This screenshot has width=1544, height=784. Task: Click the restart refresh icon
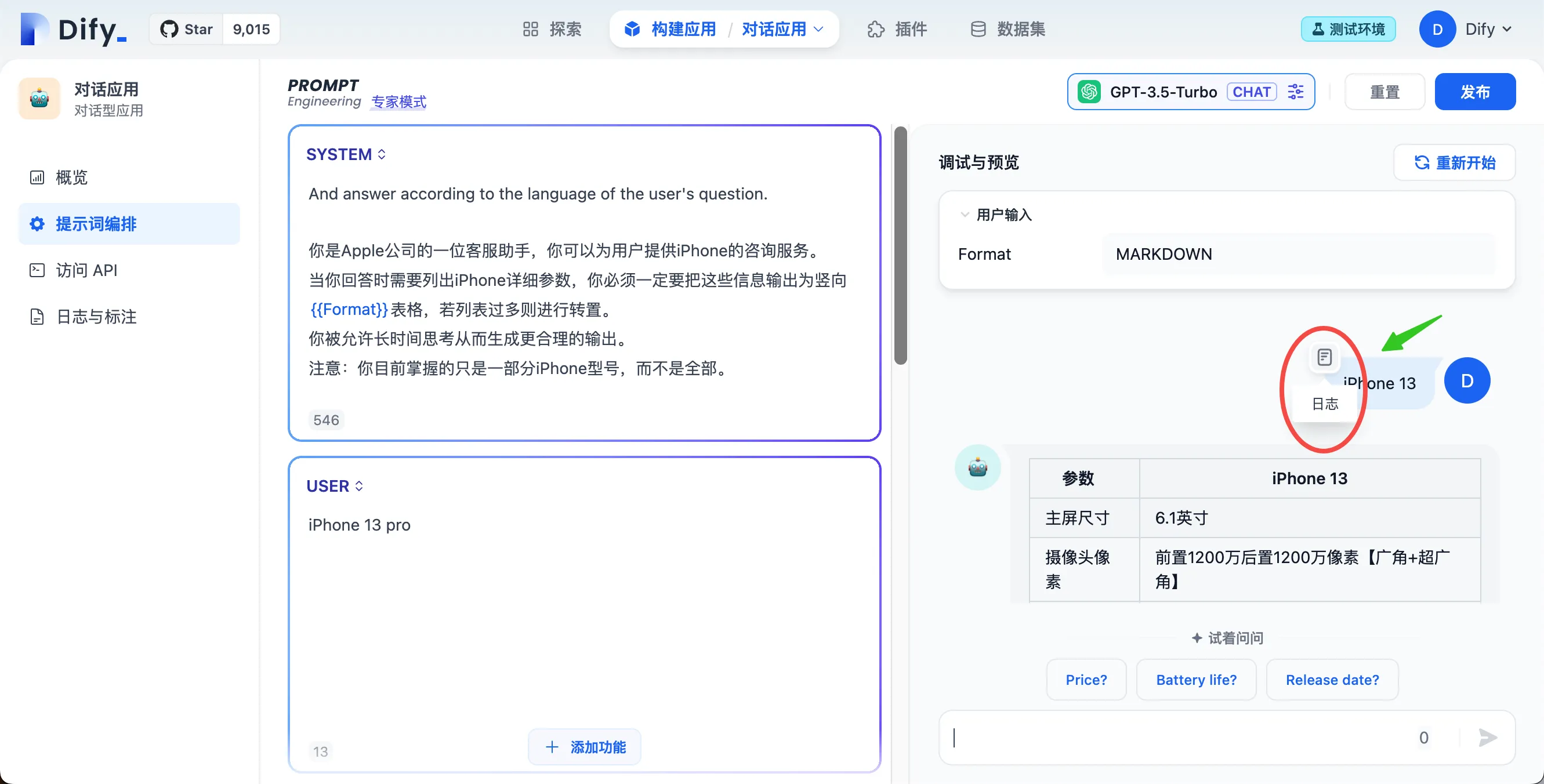(x=1421, y=162)
